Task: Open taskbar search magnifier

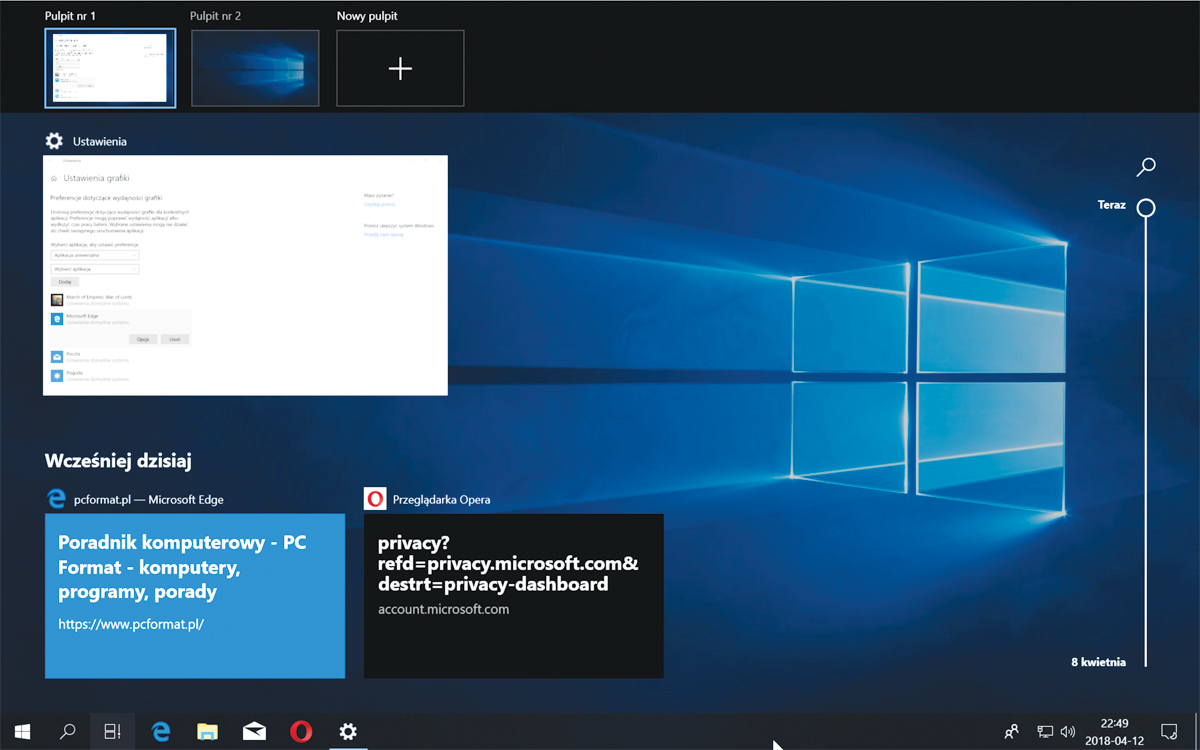Action: coord(68,732)
